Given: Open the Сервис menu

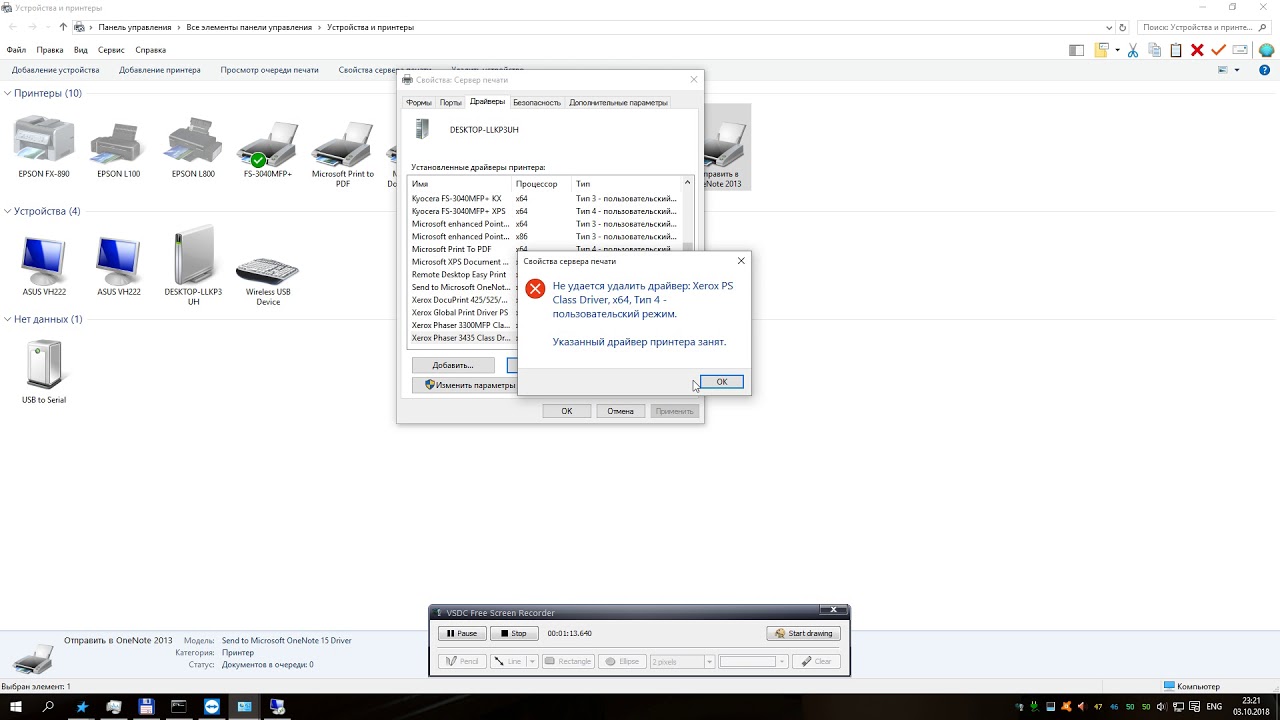Looking at the screenshot, I should tap(111, 50).
